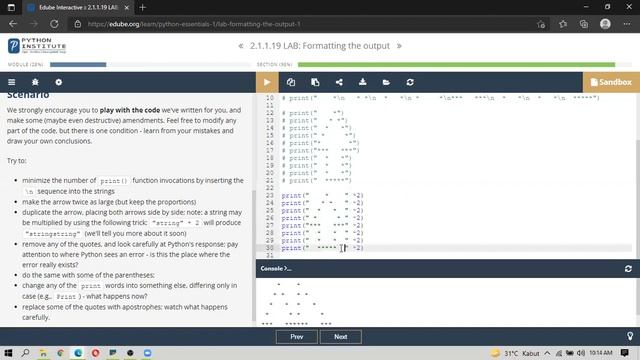Clear the console with its refresh icon
This screenshot has width=640, height=360.
628,269
